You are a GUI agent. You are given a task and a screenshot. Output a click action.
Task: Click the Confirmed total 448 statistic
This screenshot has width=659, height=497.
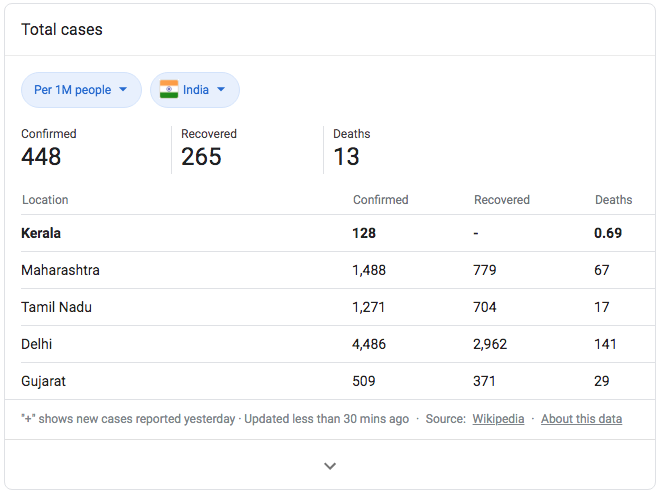[42, 157]
